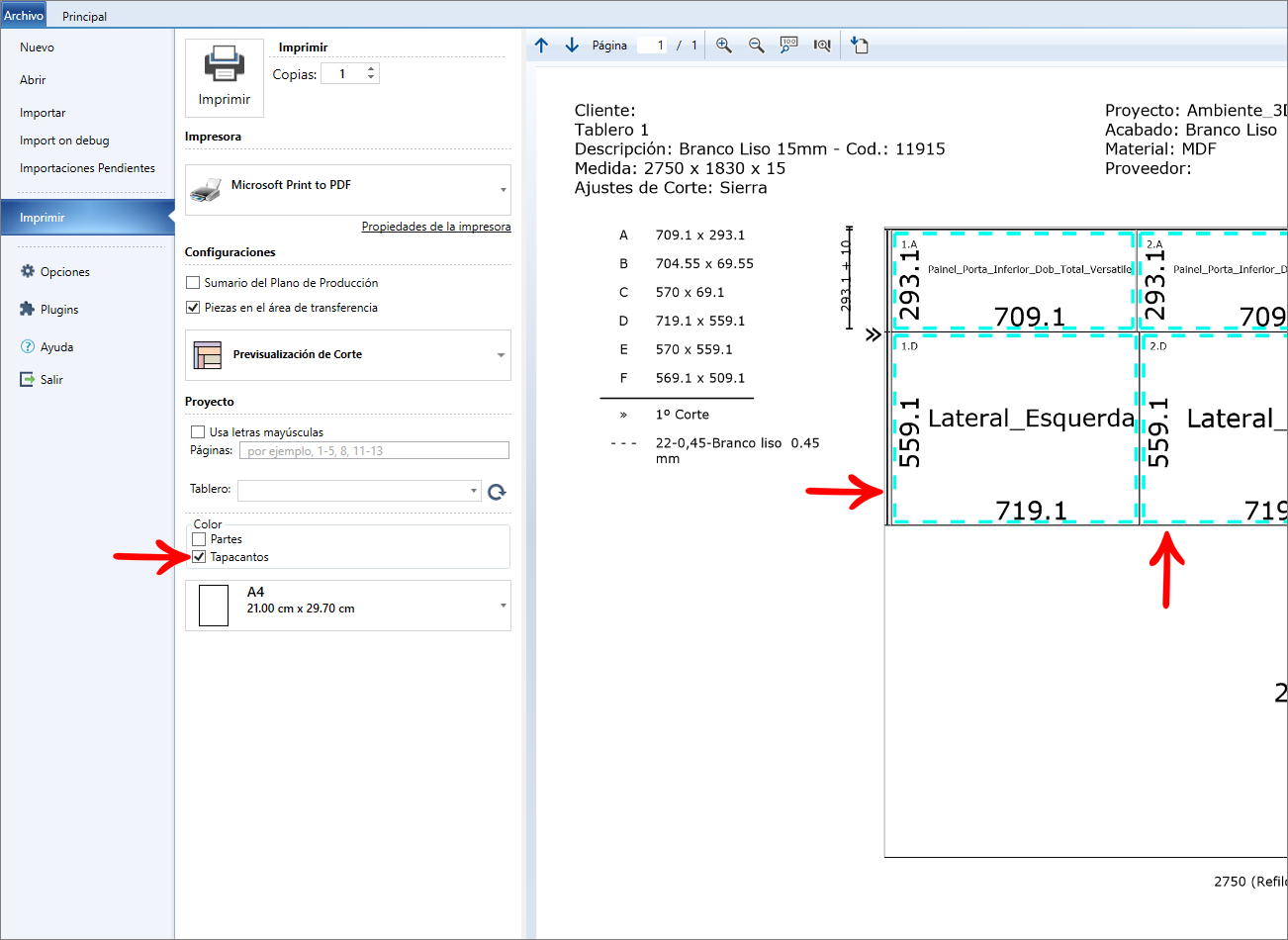1288x940 pixels.
Task: Open Propiedades de la impresora link
Action: click(436, 227)
